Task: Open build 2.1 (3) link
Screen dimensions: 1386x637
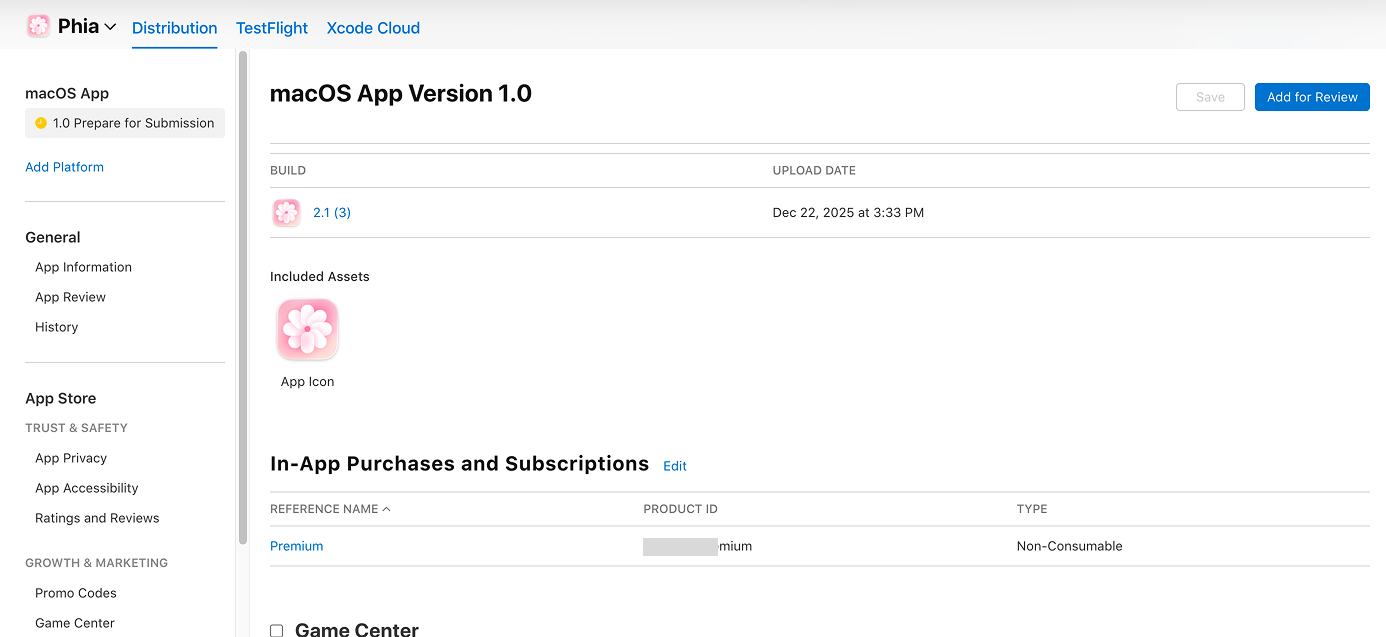Action: click(332, 213)
